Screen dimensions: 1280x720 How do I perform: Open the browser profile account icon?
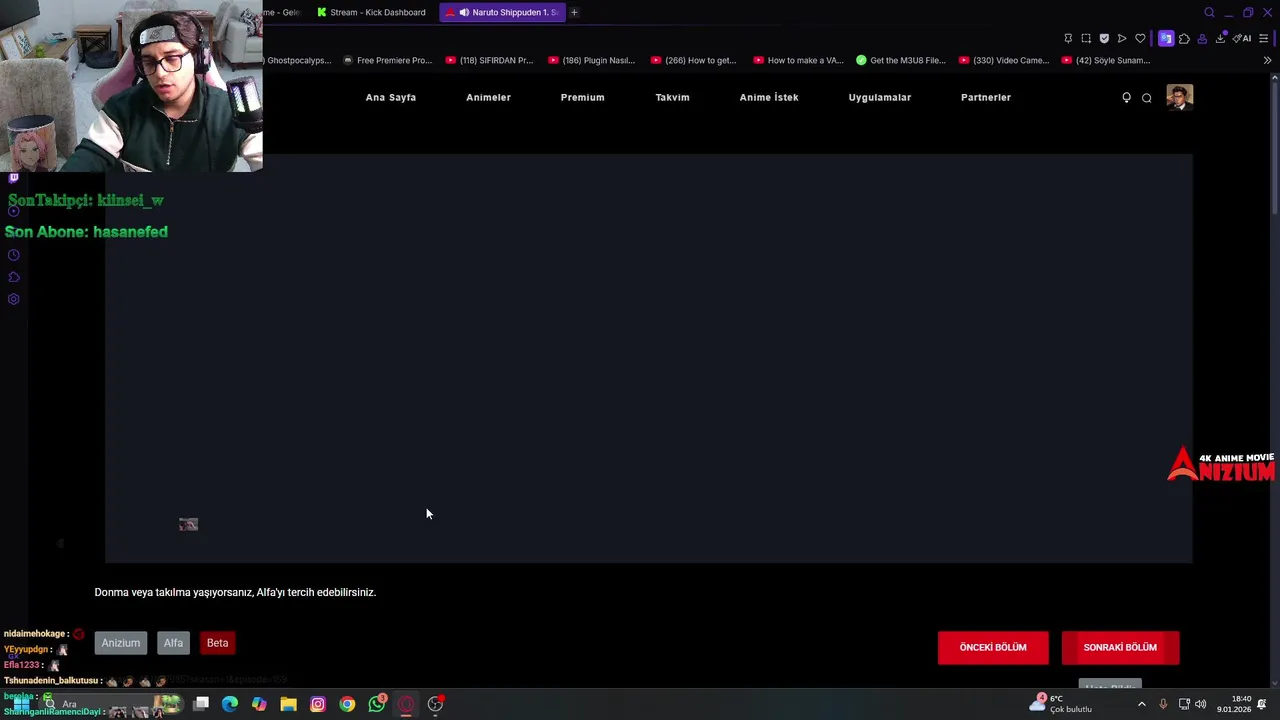(1202, 38)
